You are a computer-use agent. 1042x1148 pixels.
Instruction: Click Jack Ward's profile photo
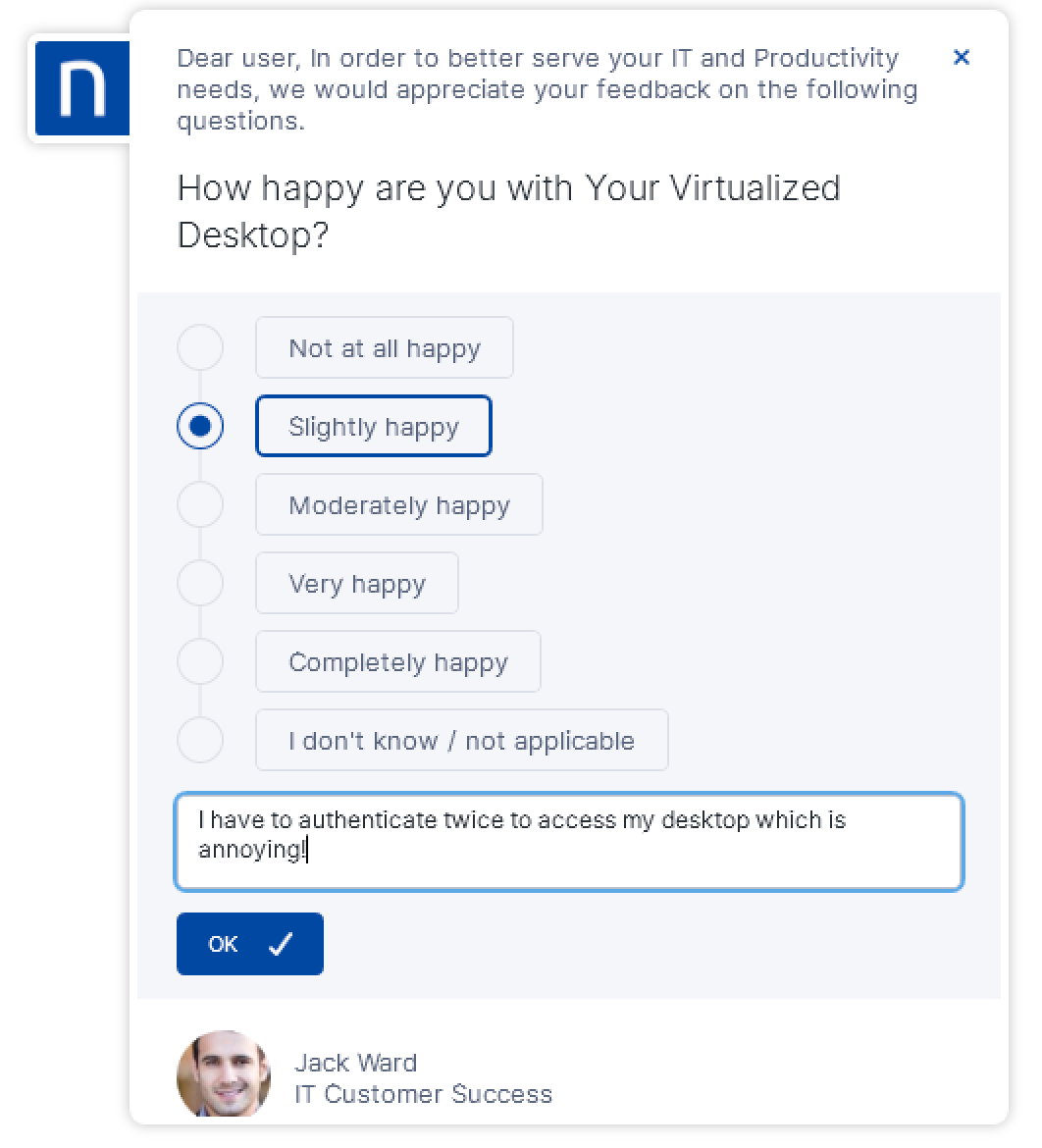click(x=224, y=1076)
